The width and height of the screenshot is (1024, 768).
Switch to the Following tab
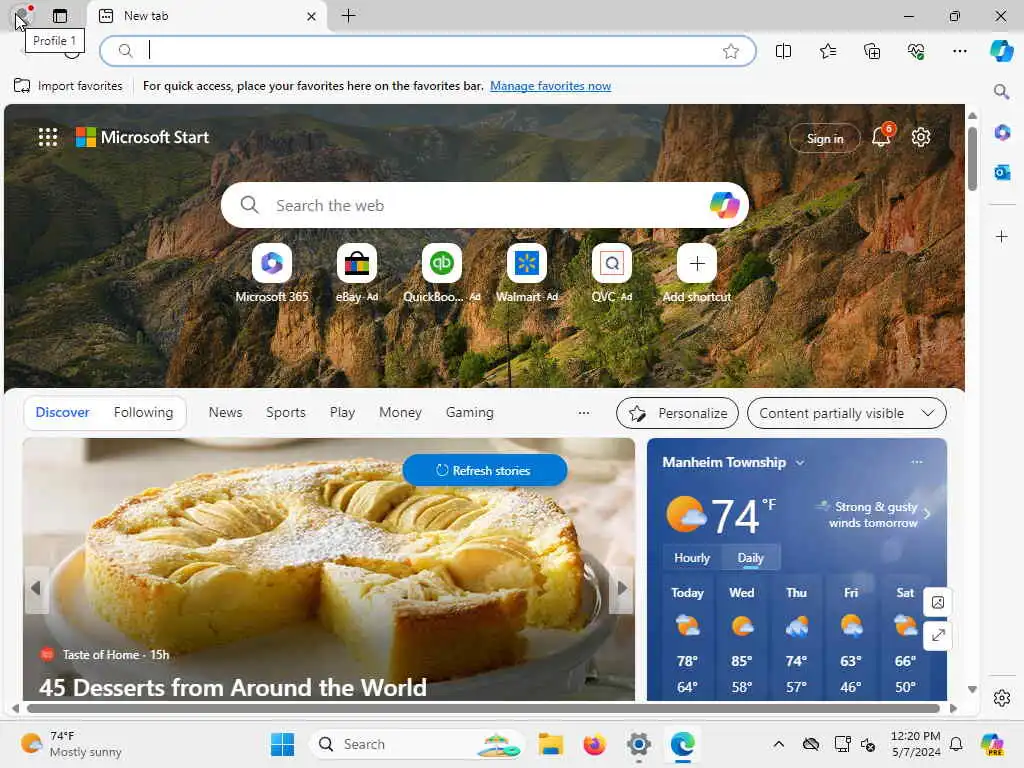tap(144, 412)
